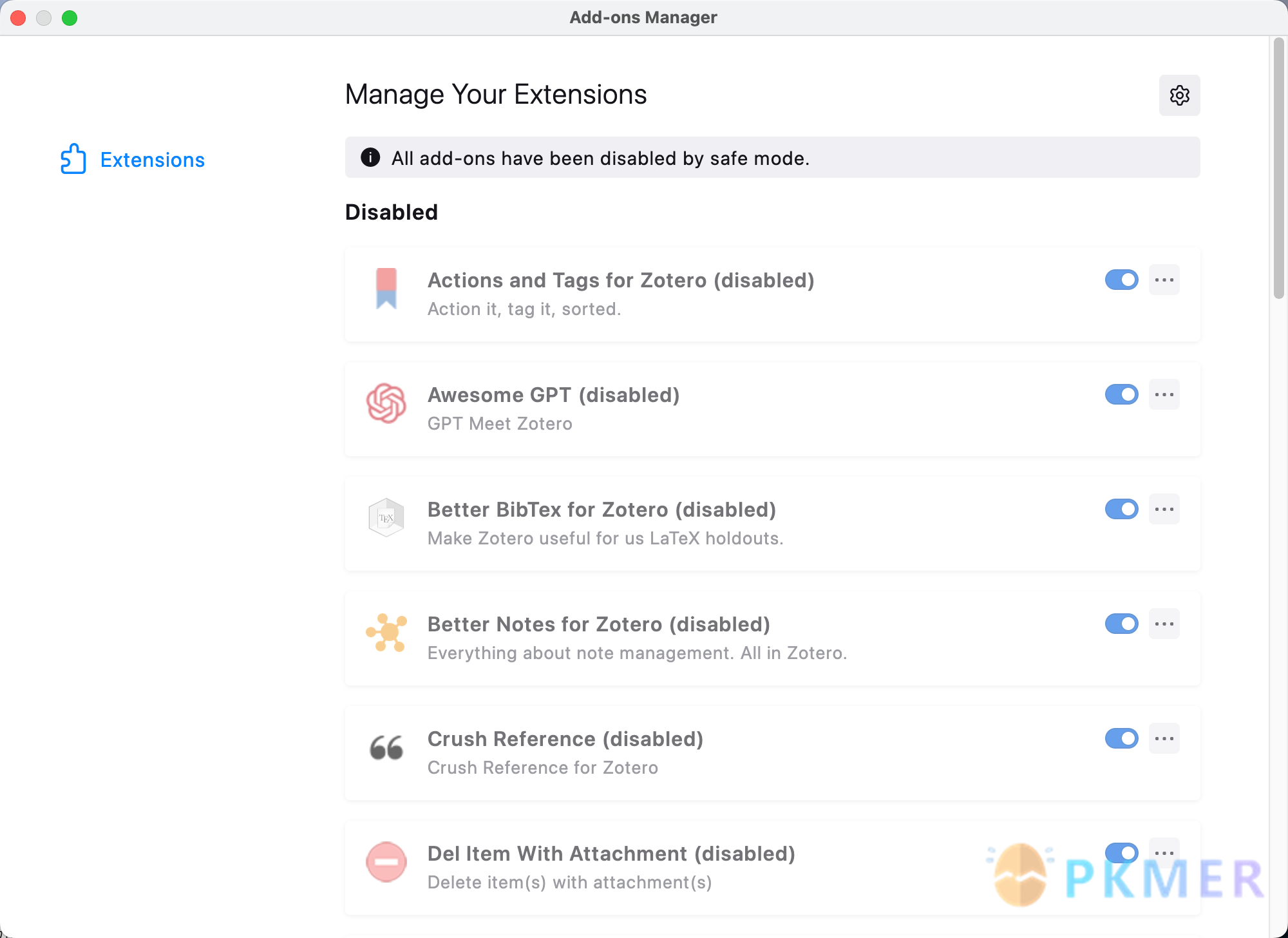This screenshot has height=938, width=1288.
Task: Expand the Del Item With Attachment options
Action: 1164,852
